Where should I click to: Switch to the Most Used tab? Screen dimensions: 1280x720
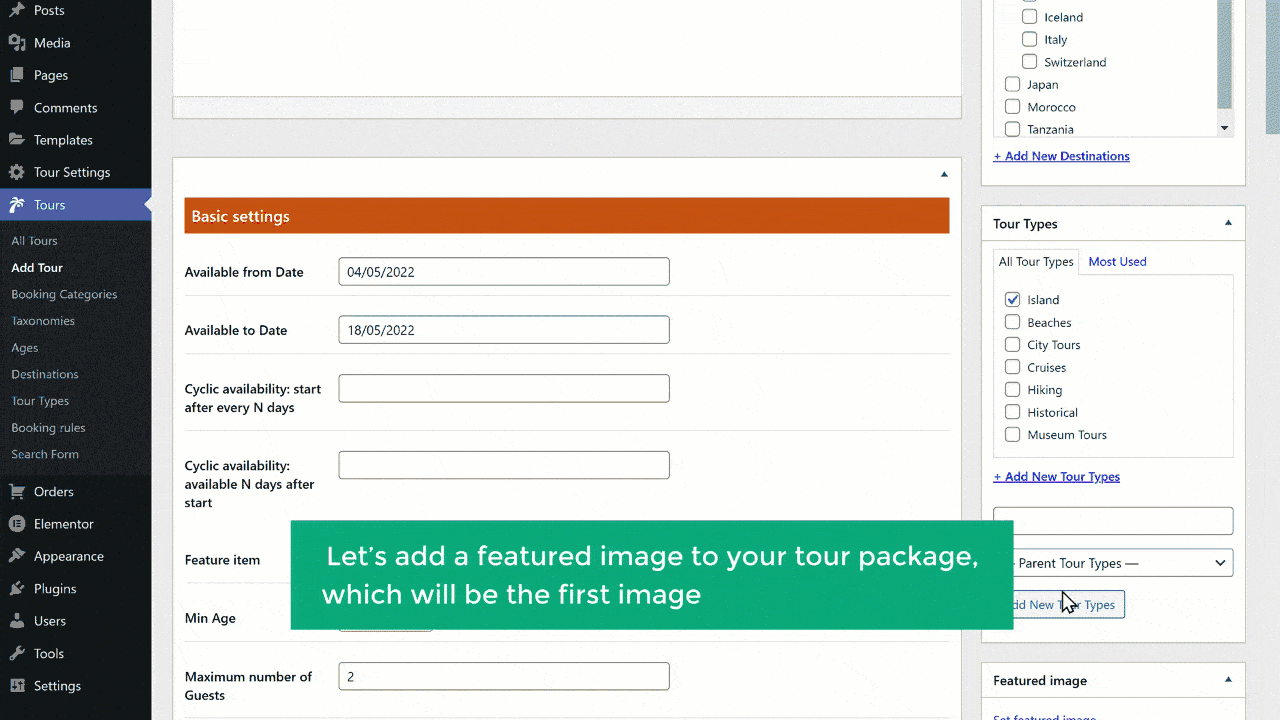coord(1117,261)
